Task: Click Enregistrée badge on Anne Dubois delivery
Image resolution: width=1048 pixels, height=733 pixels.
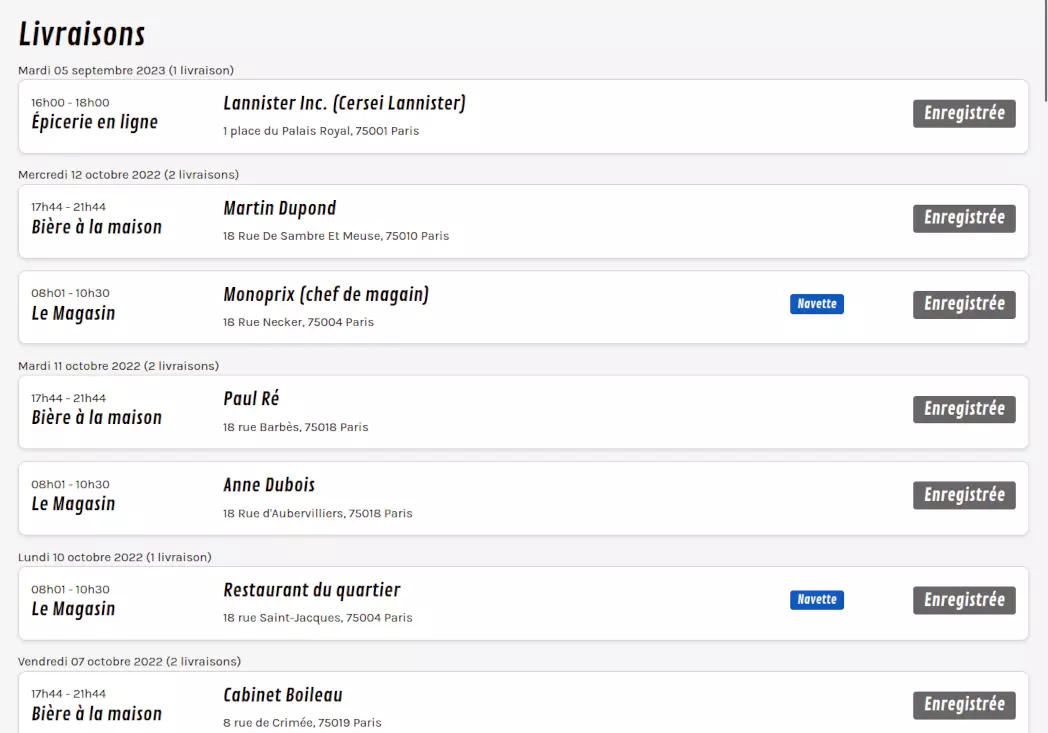Action: (964, 495)
